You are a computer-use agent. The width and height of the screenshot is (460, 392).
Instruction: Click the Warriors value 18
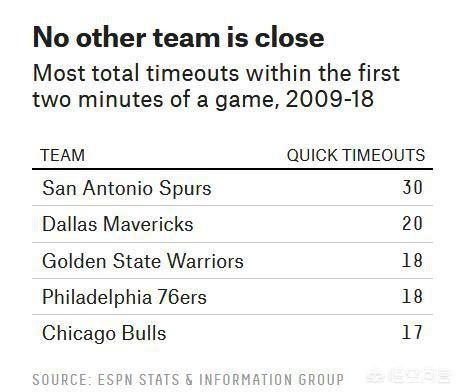point(412,260)
